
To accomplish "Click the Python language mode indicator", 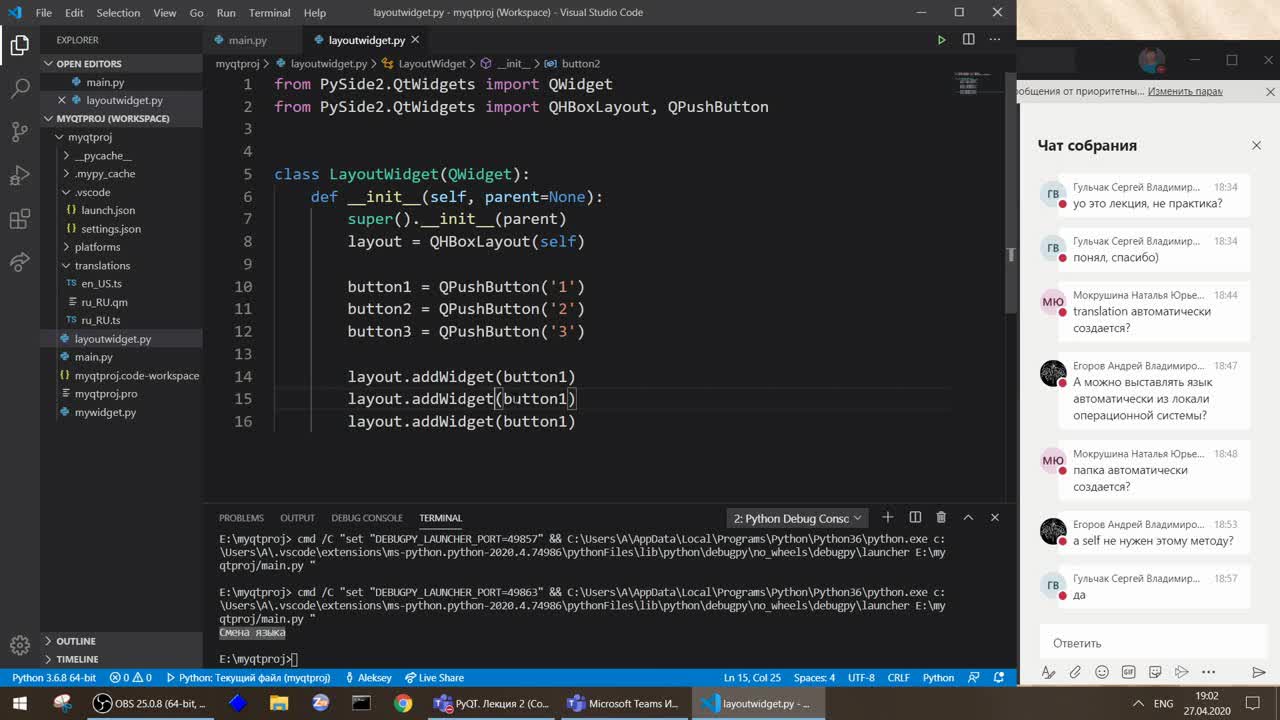I will click(x=938, y=677).
